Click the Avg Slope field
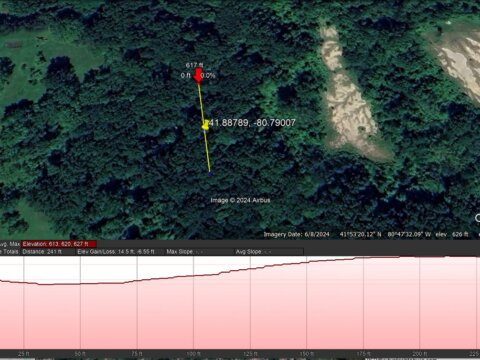Screen dimensions: 480x360 253,252
